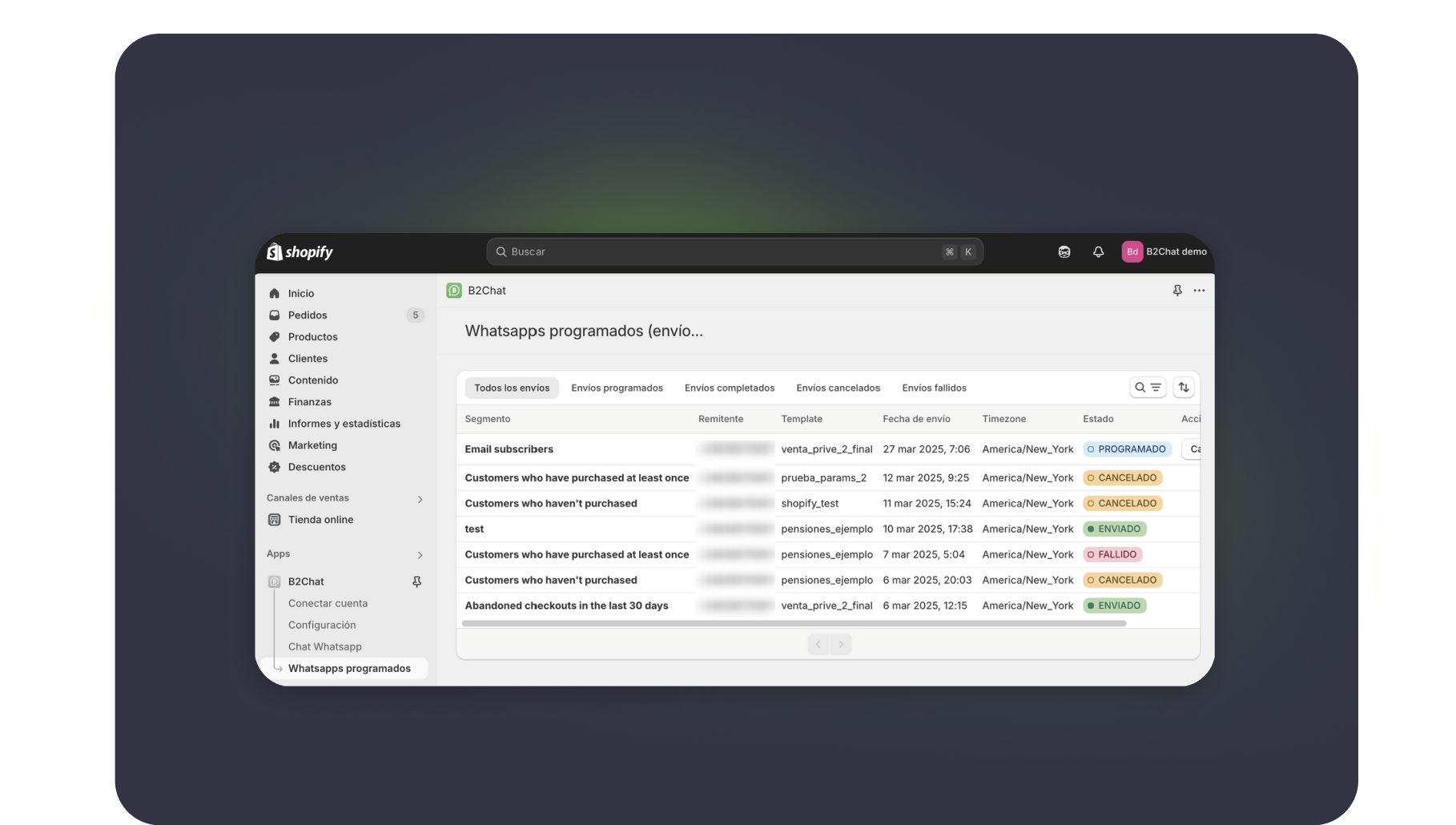1456x825 pixels.
Task: Click the Shopify logo
Action: [300, 252]
